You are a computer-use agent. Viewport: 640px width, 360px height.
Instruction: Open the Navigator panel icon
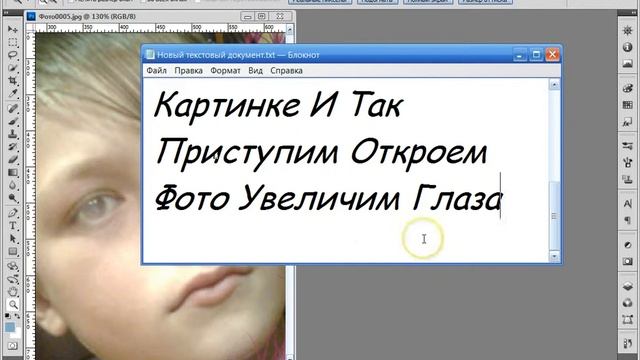(628, 30)
